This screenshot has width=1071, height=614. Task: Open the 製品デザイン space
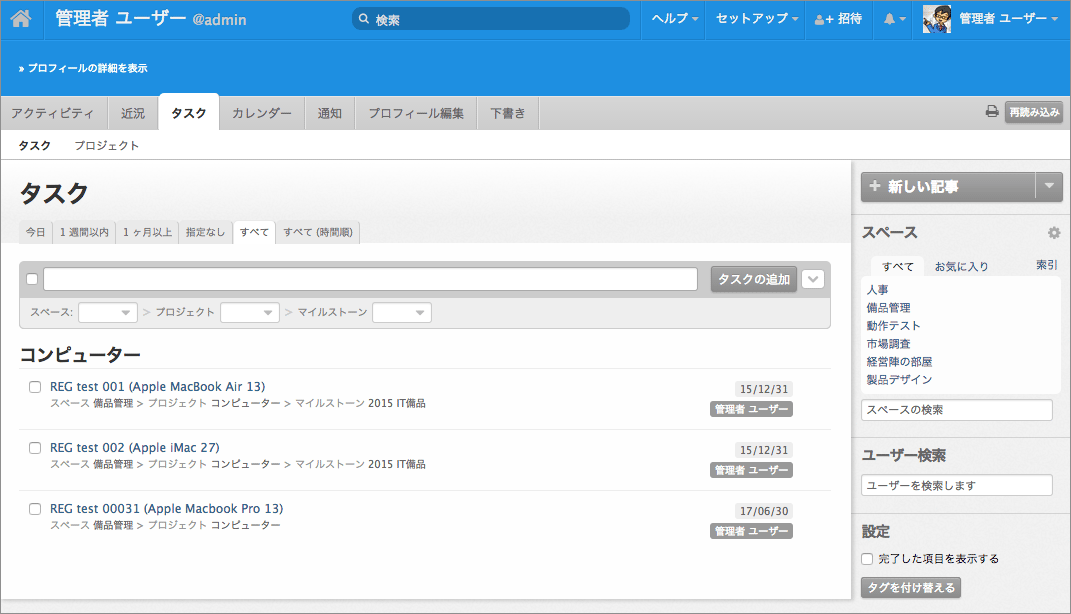pos(899,379)
